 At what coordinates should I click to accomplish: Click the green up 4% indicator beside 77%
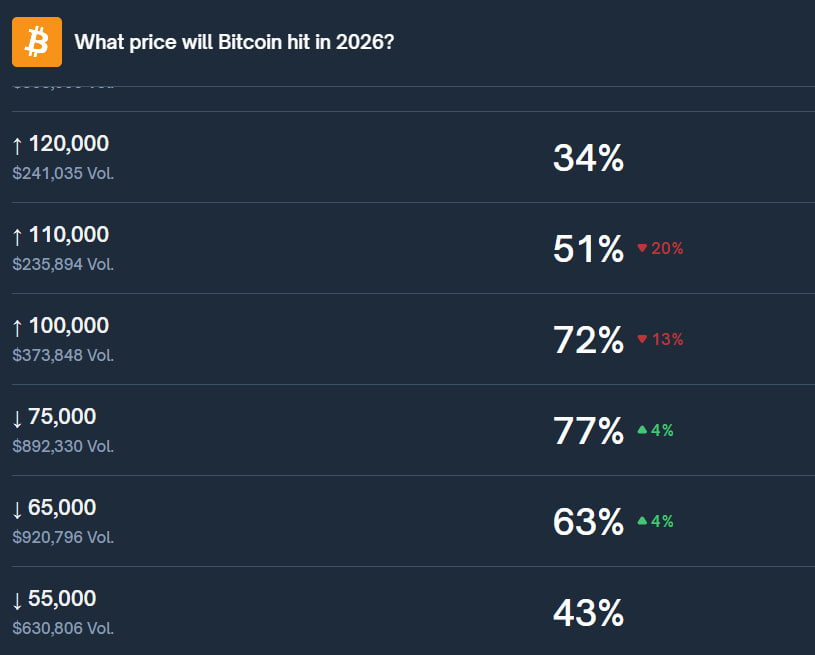(x=656, y=431)
